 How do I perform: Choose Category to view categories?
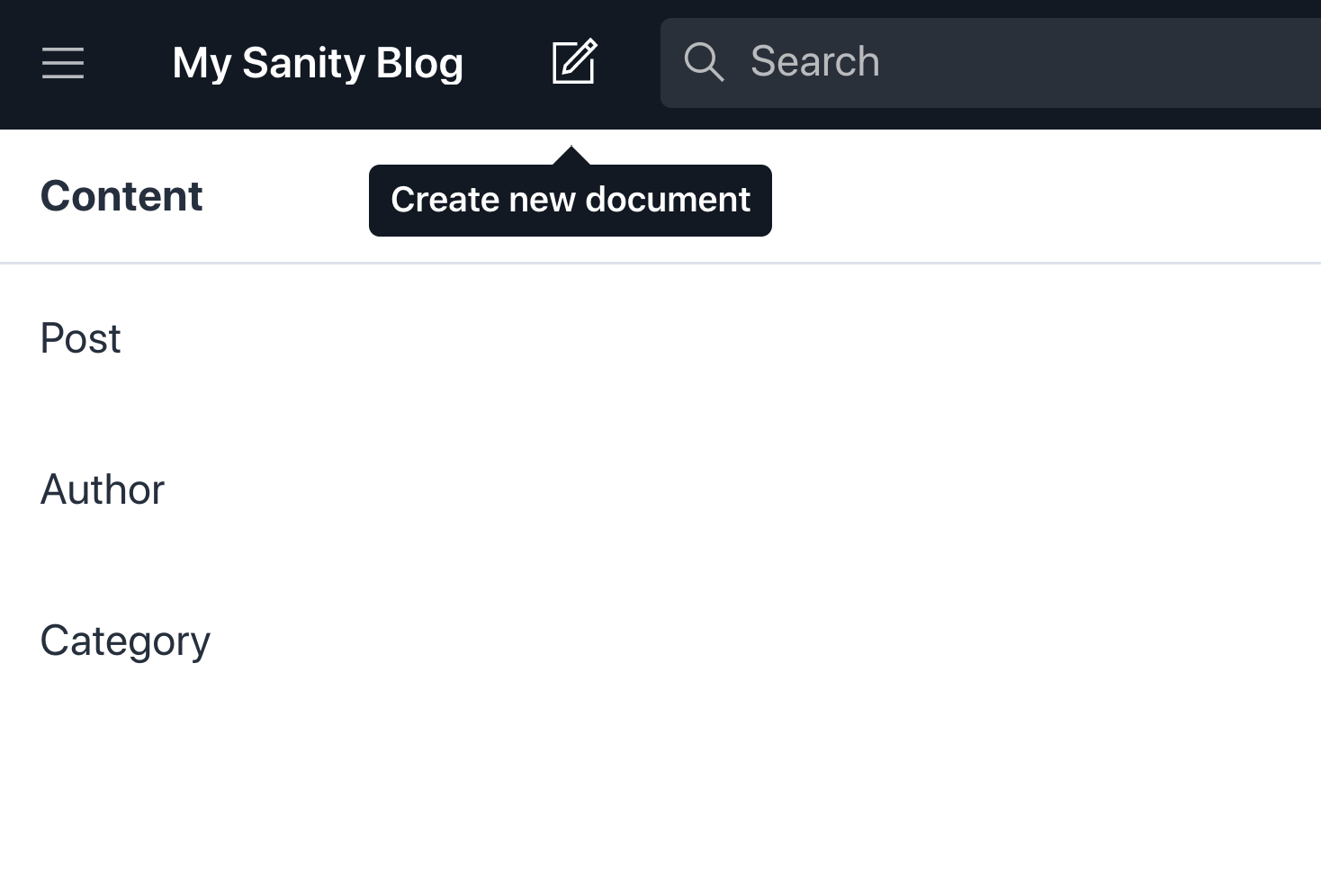tap(125, 641)
